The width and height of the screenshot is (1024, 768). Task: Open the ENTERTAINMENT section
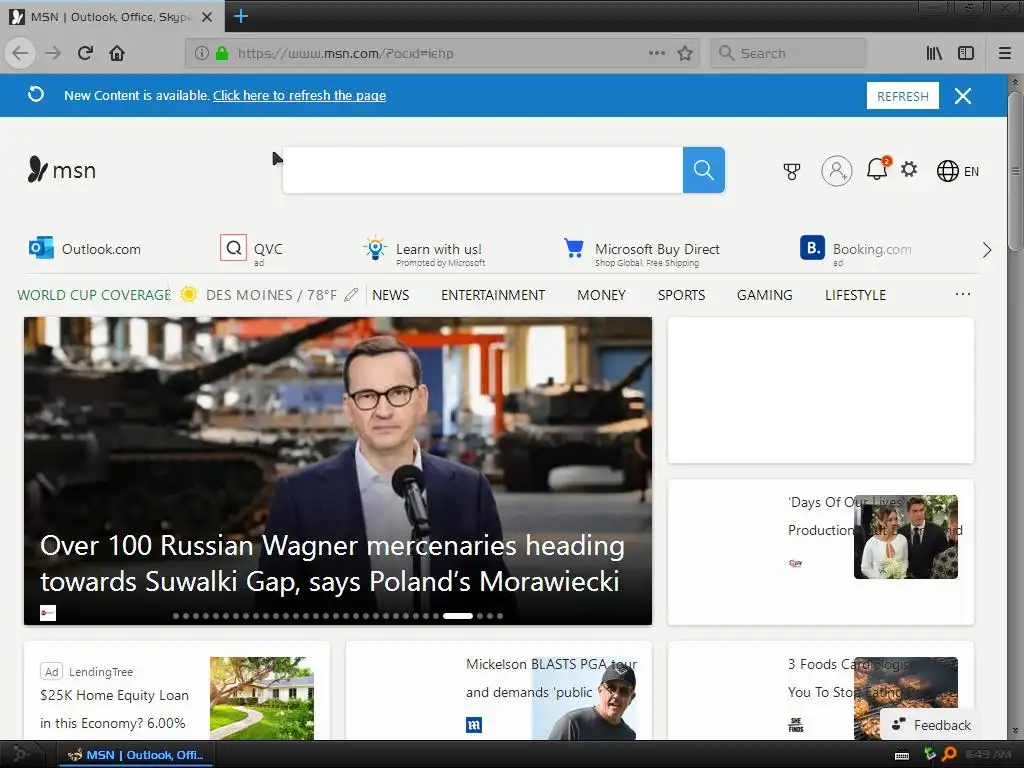(493, 295)
